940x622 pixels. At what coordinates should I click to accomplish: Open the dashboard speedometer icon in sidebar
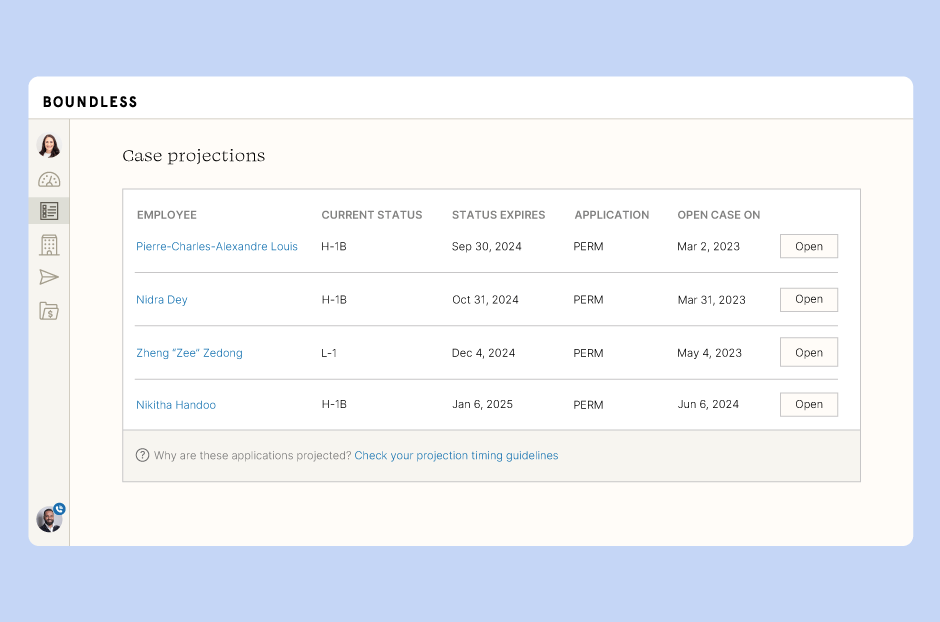[49, 179]
